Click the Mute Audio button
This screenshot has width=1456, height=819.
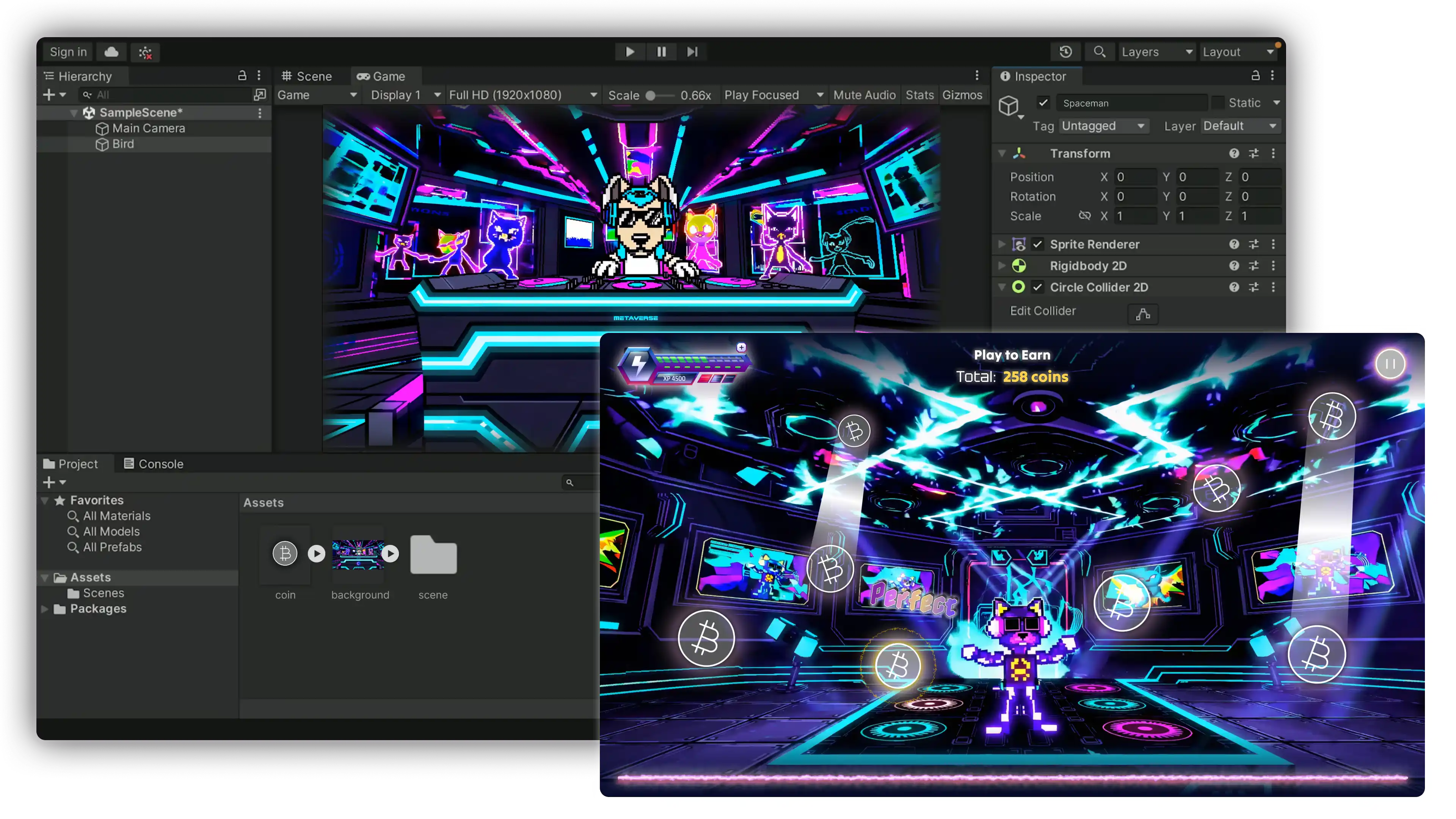pos(864,95)
